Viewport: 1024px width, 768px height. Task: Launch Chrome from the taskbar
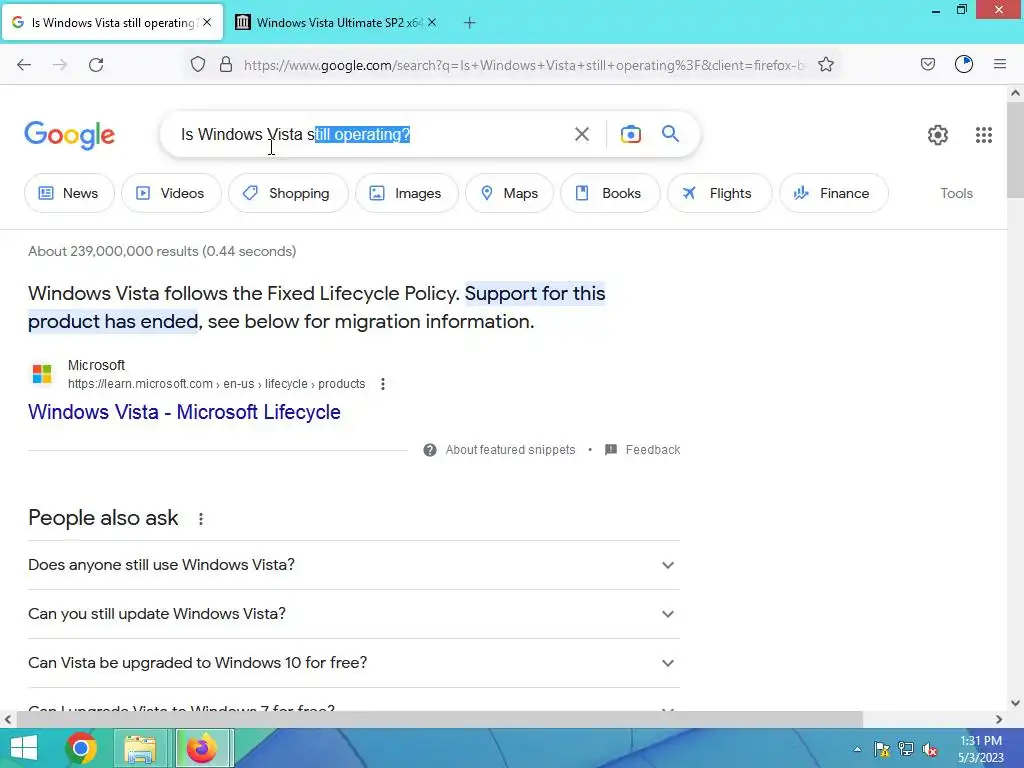tap(80, 748)
